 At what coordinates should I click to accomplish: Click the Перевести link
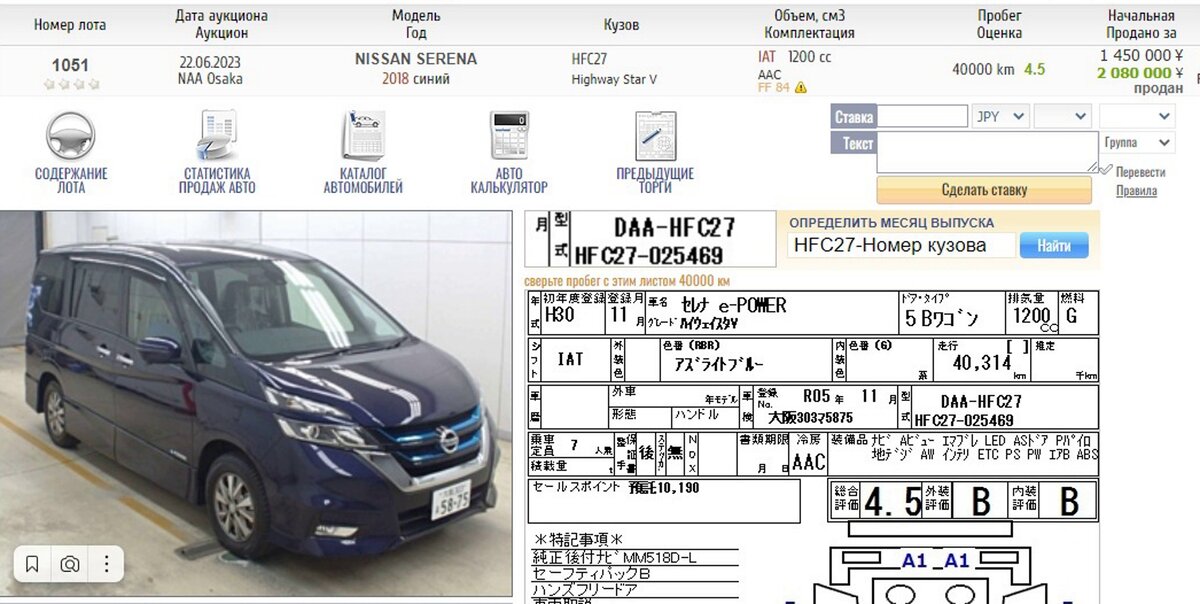click(1140, 172)
